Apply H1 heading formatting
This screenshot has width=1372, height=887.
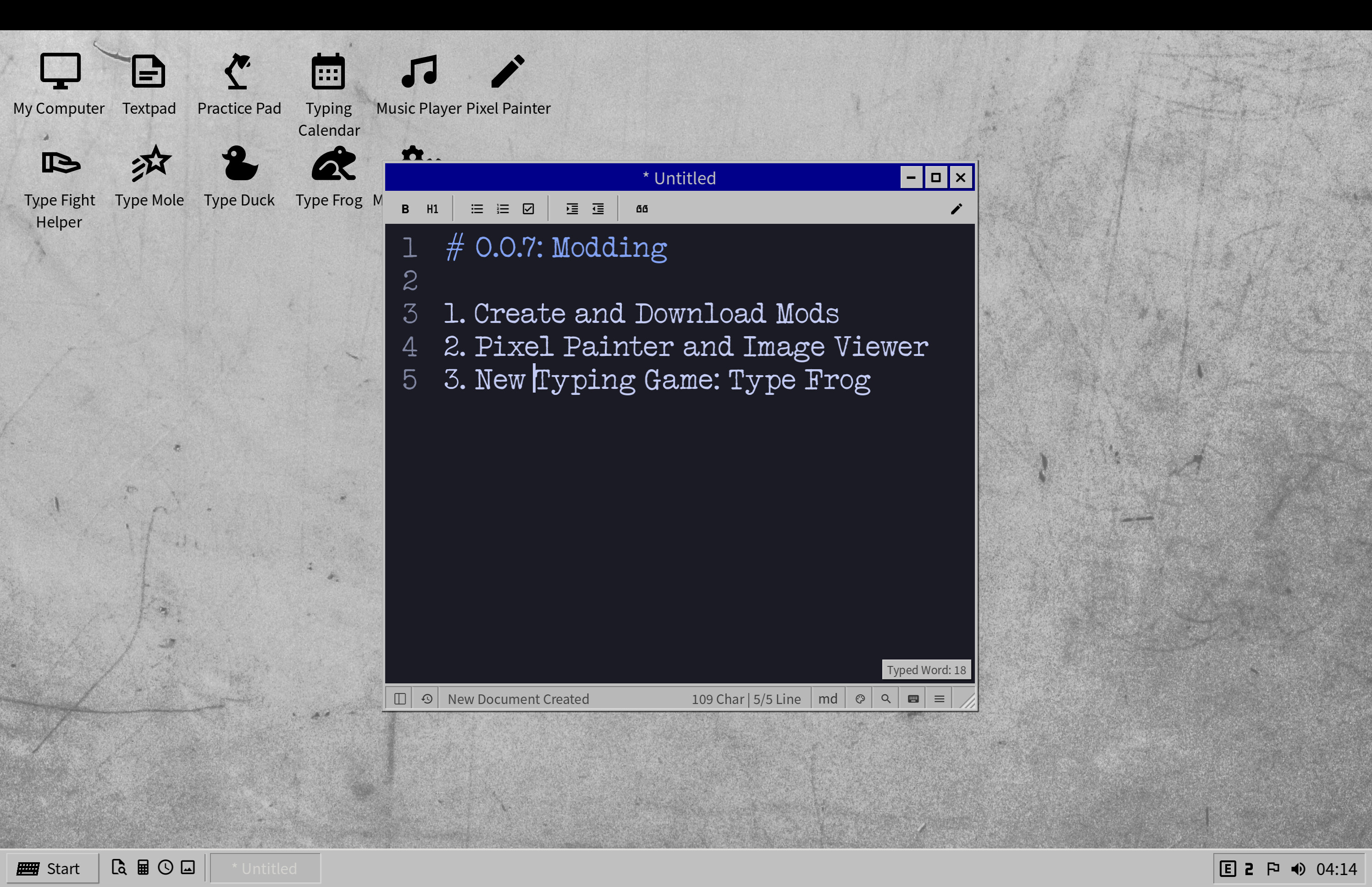432,209
